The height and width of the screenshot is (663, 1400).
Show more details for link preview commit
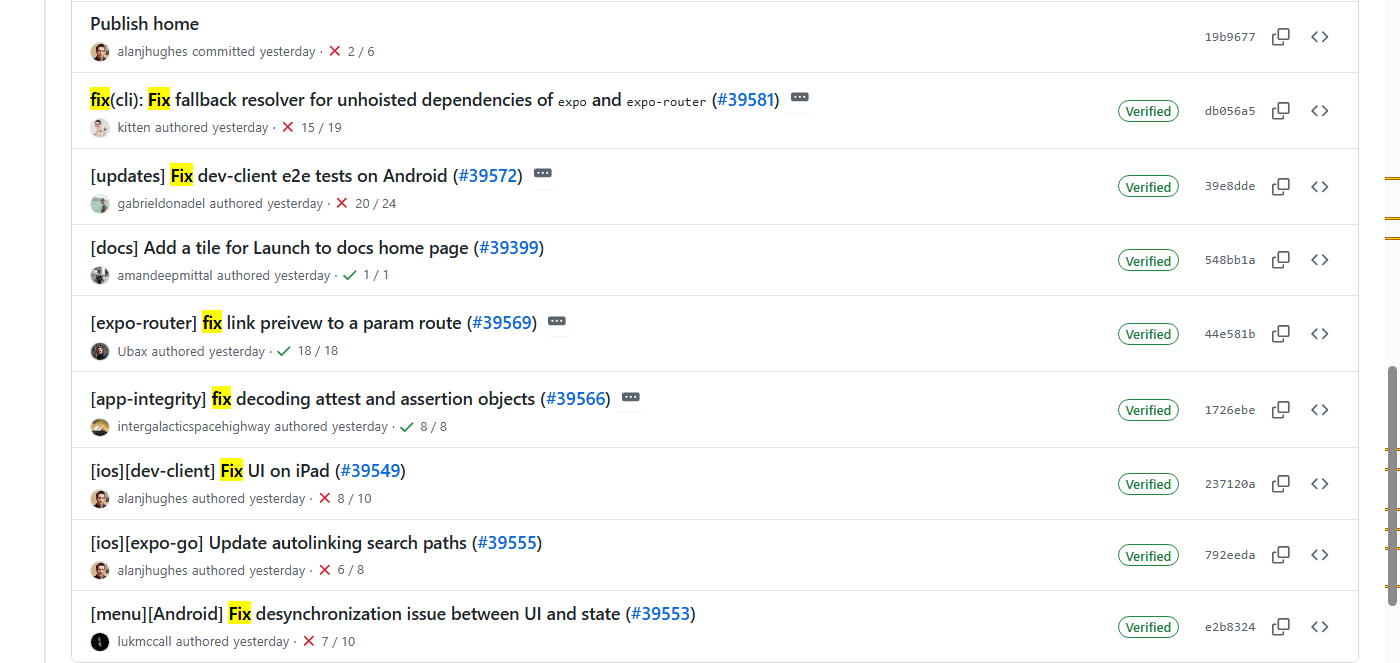click(x=557, y=321)
